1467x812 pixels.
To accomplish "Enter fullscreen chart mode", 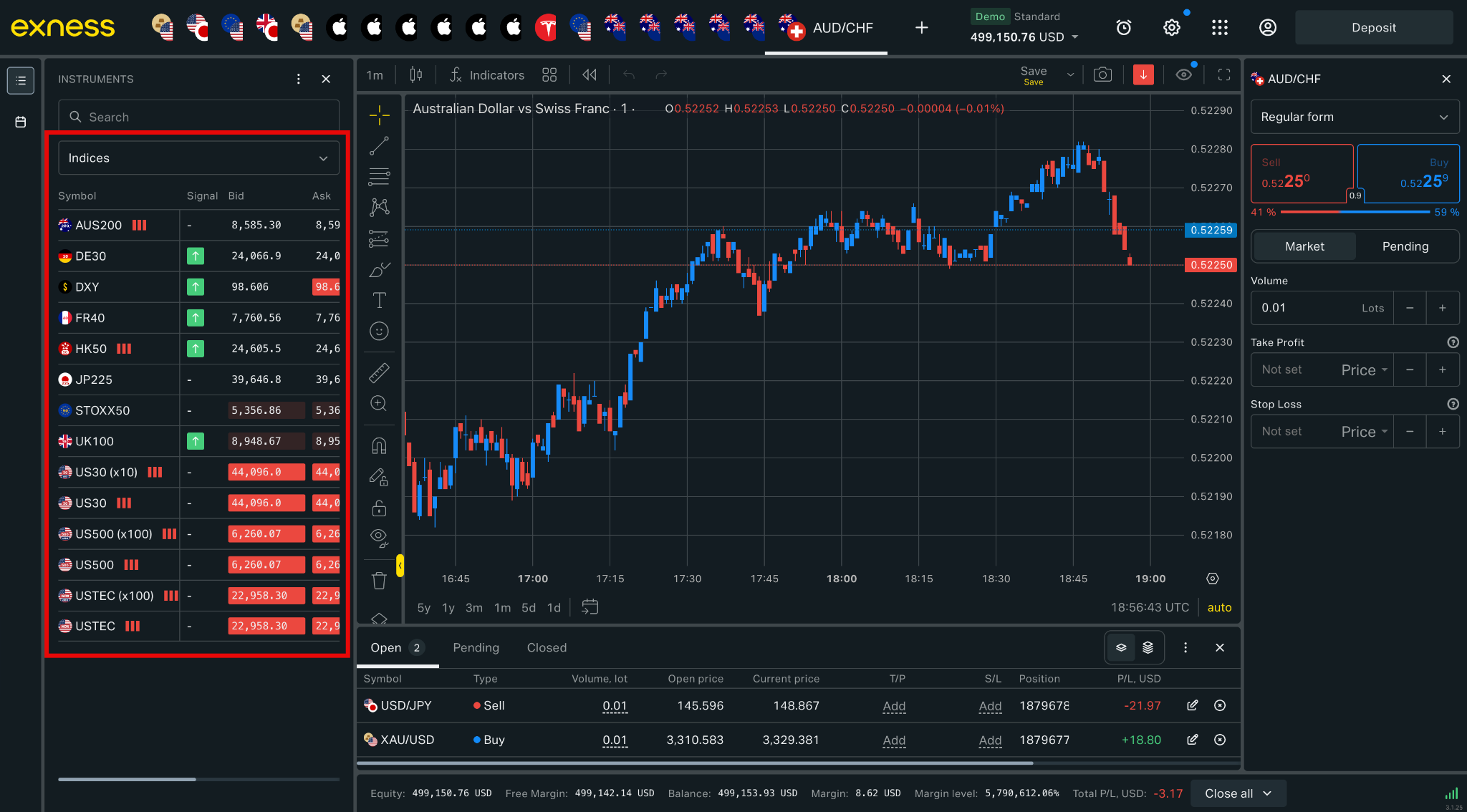I will (1224, 74).
